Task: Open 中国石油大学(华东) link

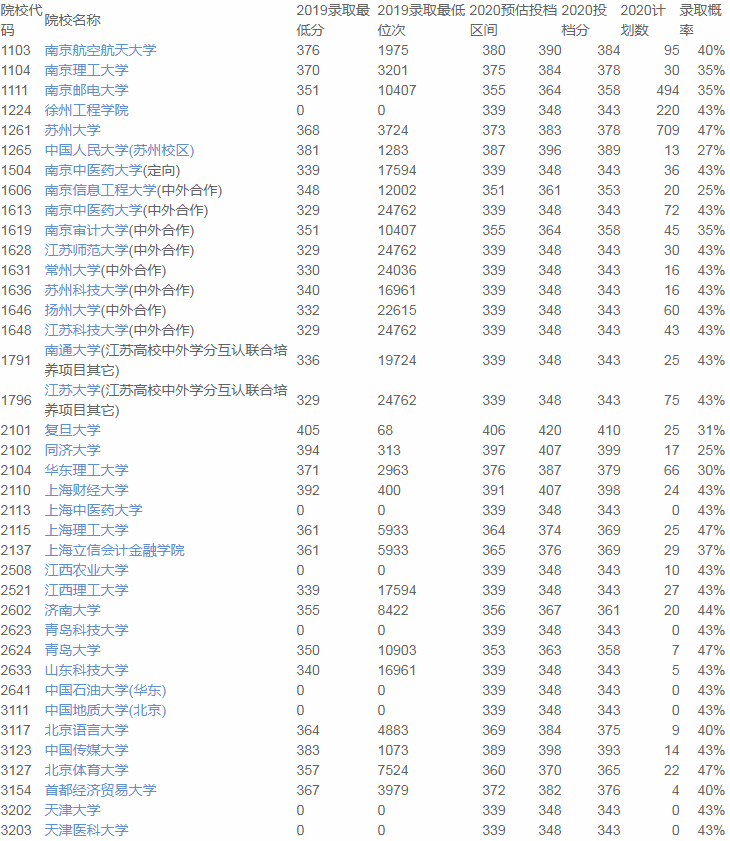Action: 105,691
